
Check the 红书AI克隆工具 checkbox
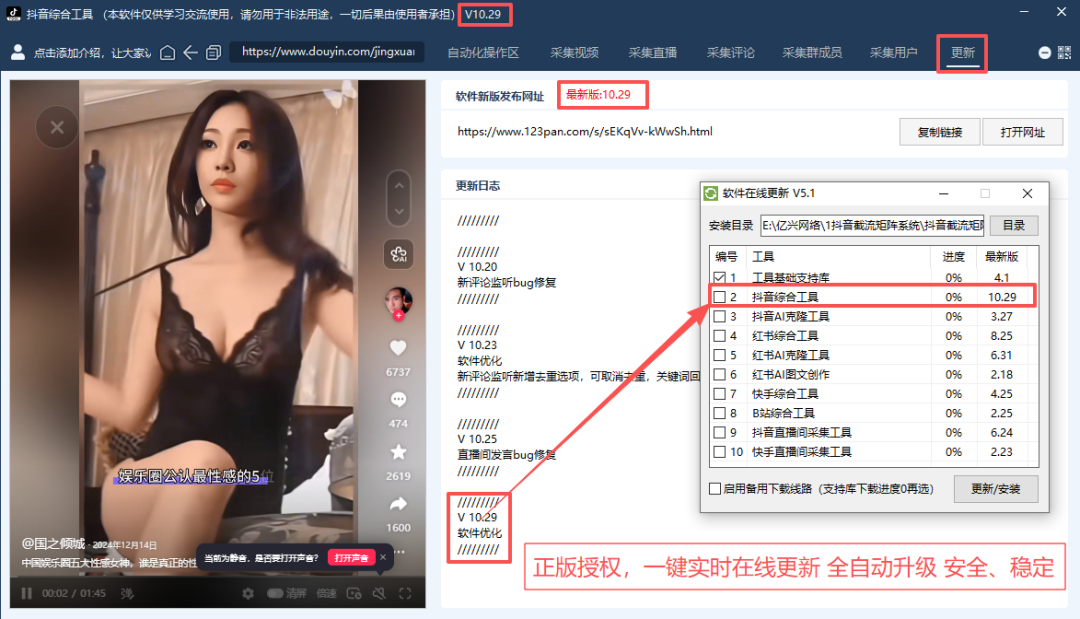720,355
